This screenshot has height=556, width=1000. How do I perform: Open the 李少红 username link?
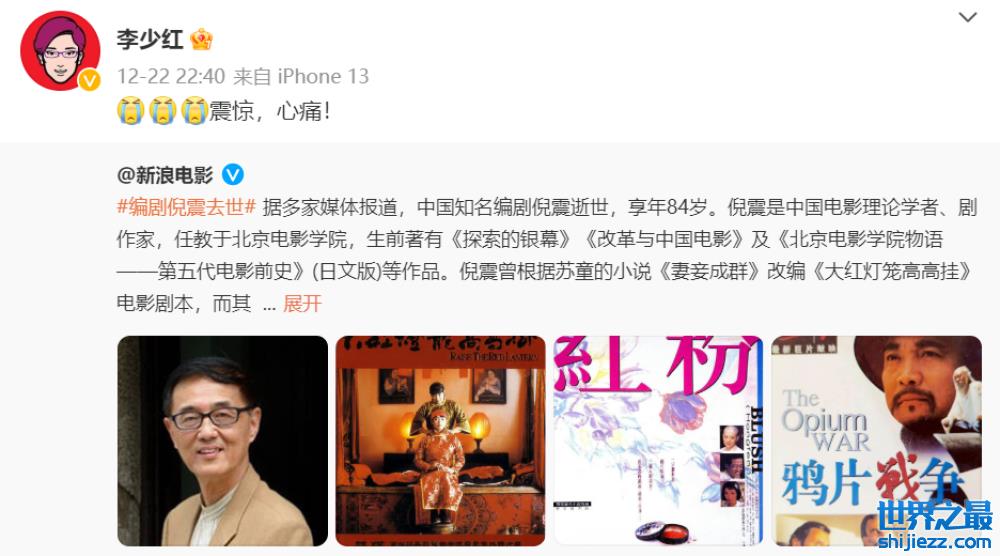coord(150,40)
